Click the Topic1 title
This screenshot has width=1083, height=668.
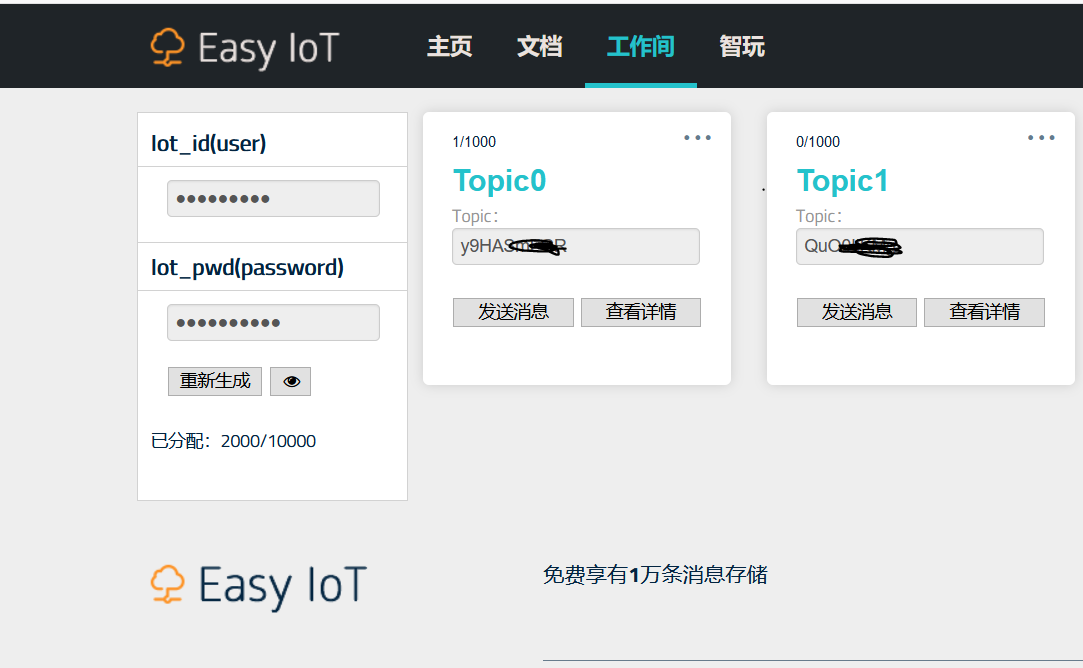843,180
